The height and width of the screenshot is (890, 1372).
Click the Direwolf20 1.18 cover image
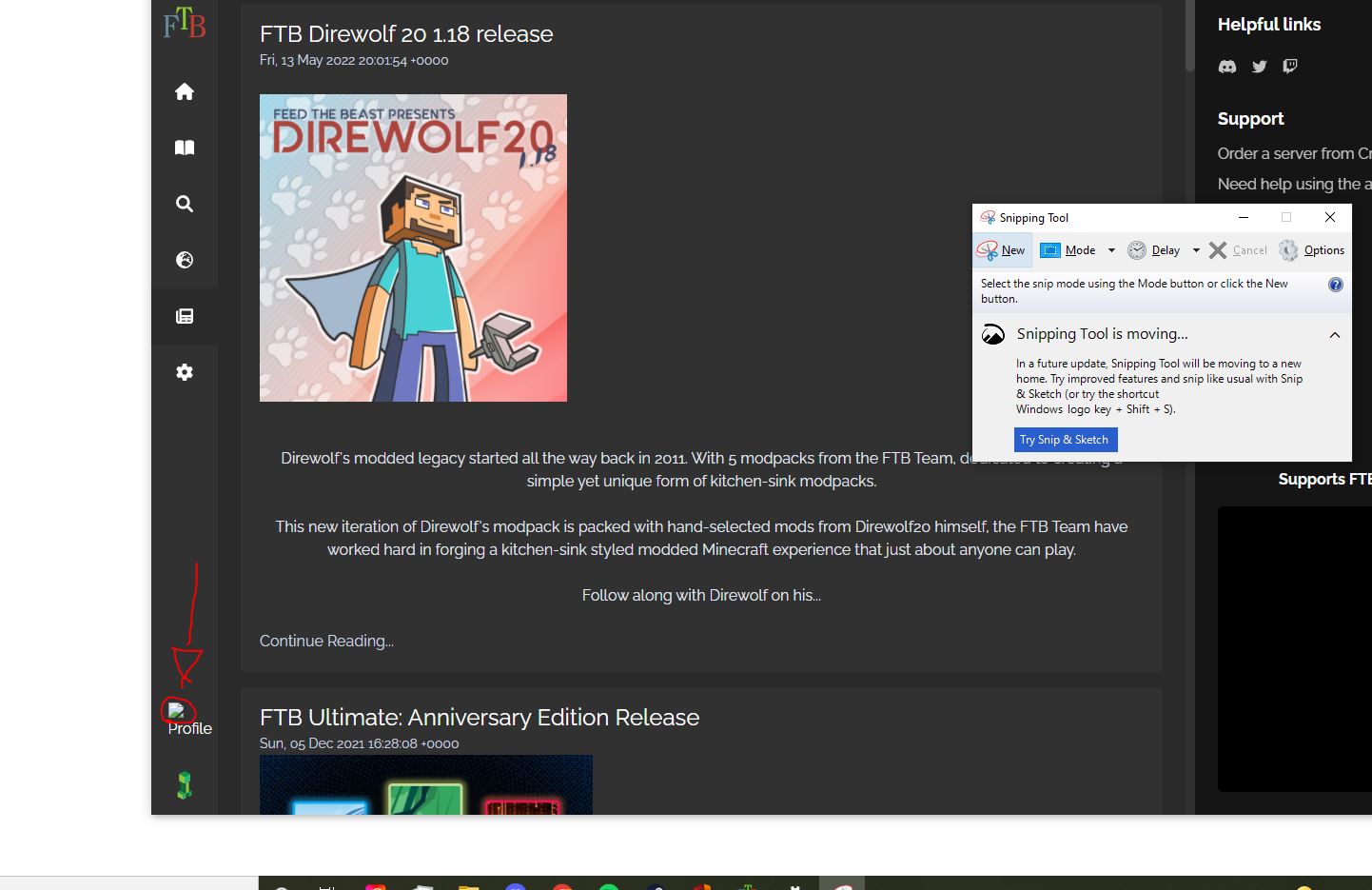point(413,247)
